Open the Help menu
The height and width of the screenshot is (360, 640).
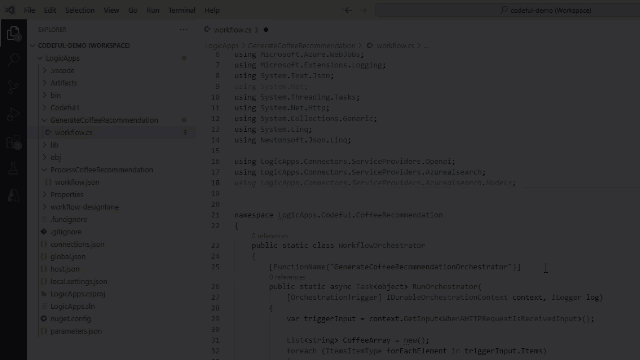(212, 10)
